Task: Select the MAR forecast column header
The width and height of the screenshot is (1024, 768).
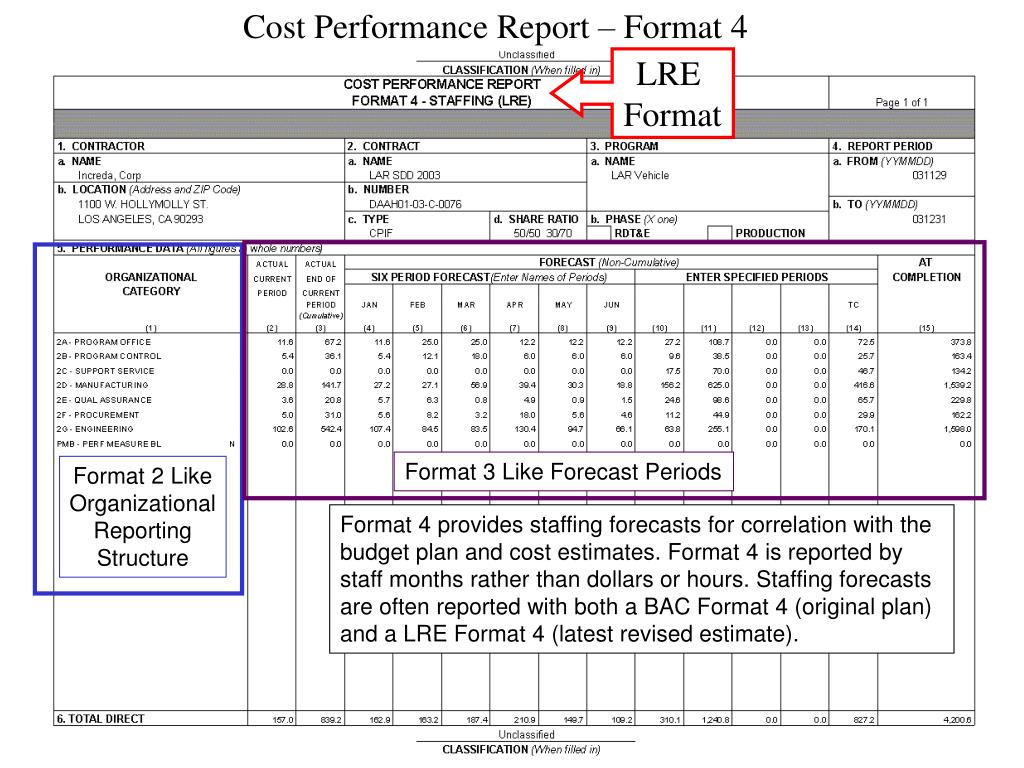Action: (x=466, y=305)
